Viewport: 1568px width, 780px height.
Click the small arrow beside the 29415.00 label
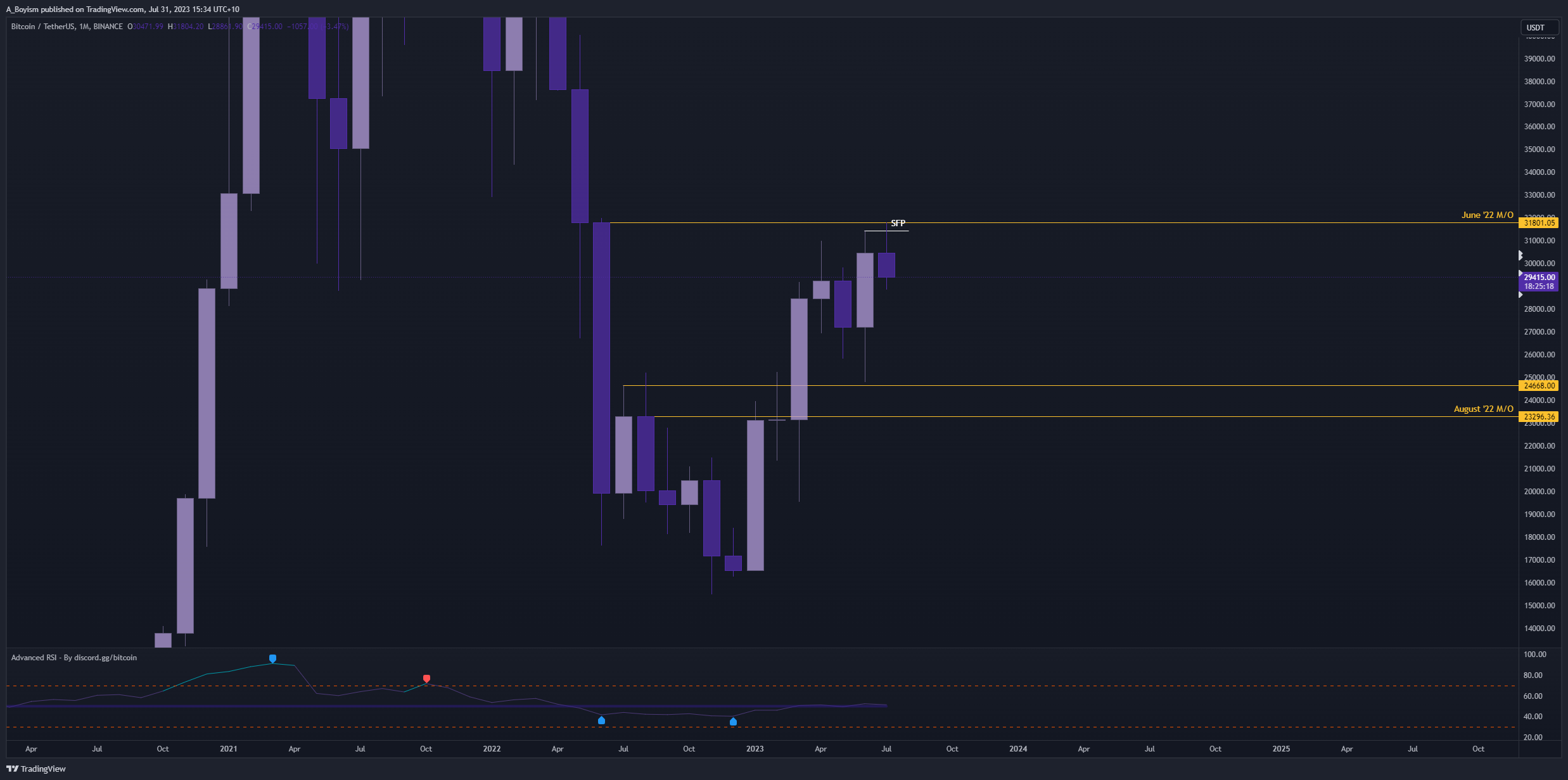pos(1520,274)
